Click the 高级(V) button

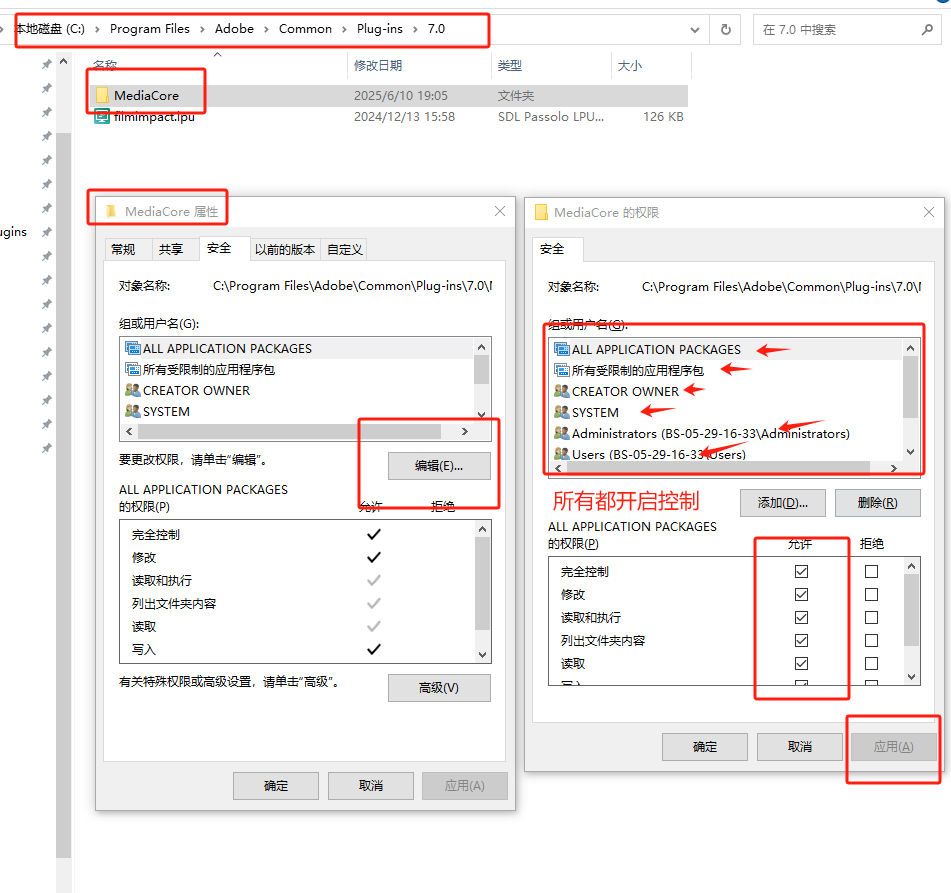pos(439,688)
